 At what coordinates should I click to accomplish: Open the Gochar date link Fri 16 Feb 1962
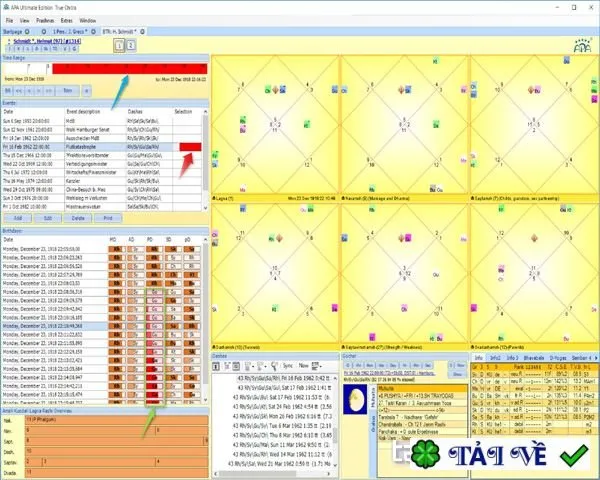pyautogui.click(x=389, y=373)
